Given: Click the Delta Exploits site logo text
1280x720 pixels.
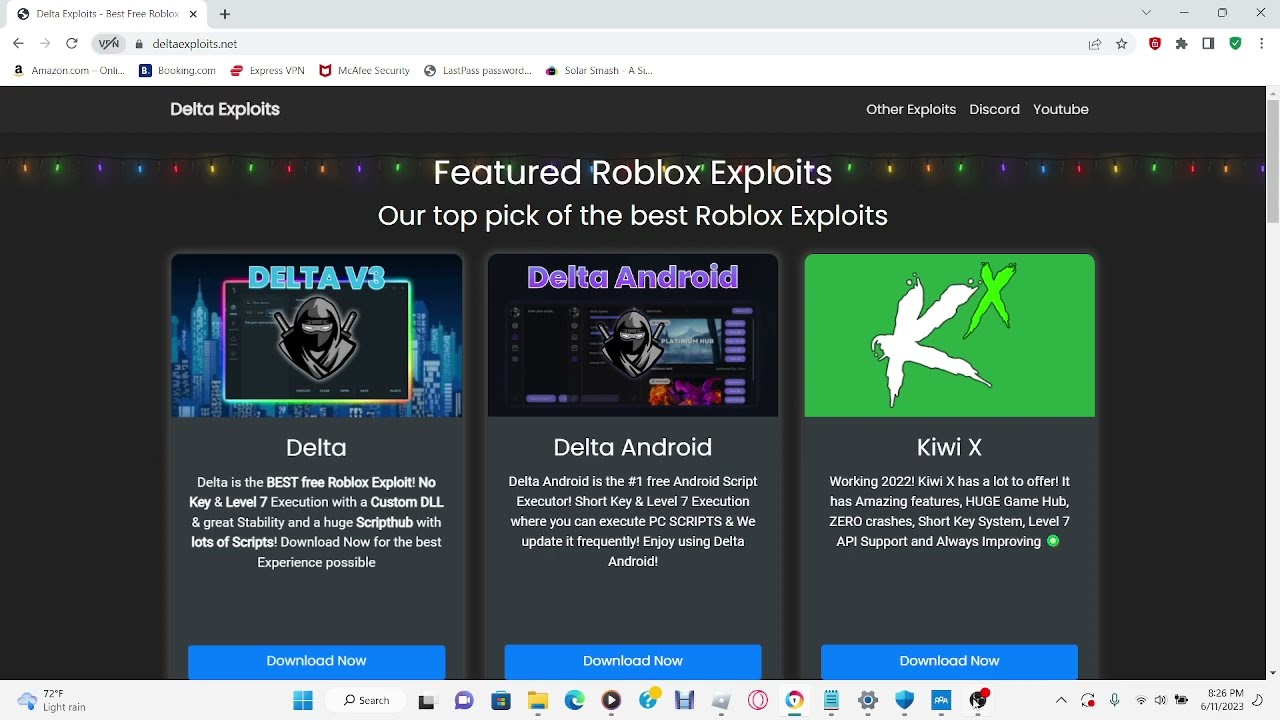Looking at the screenshot, I should (225, 109).
